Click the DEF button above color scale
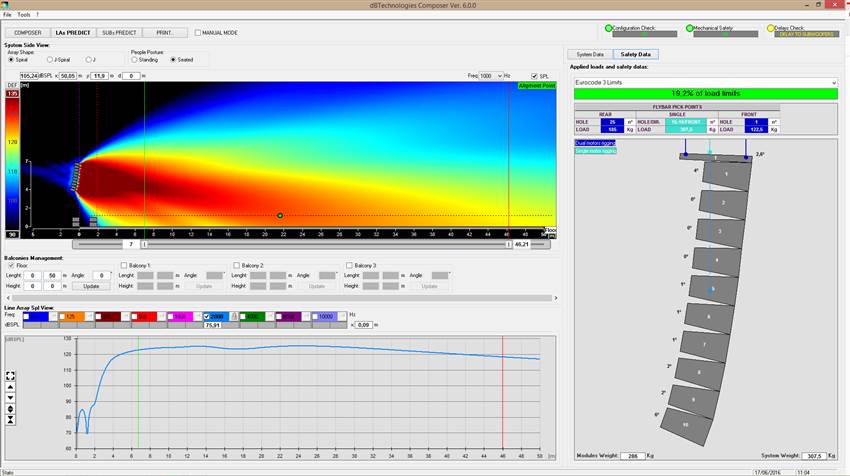This screenshot has width=850, height=476. (12, 86)
